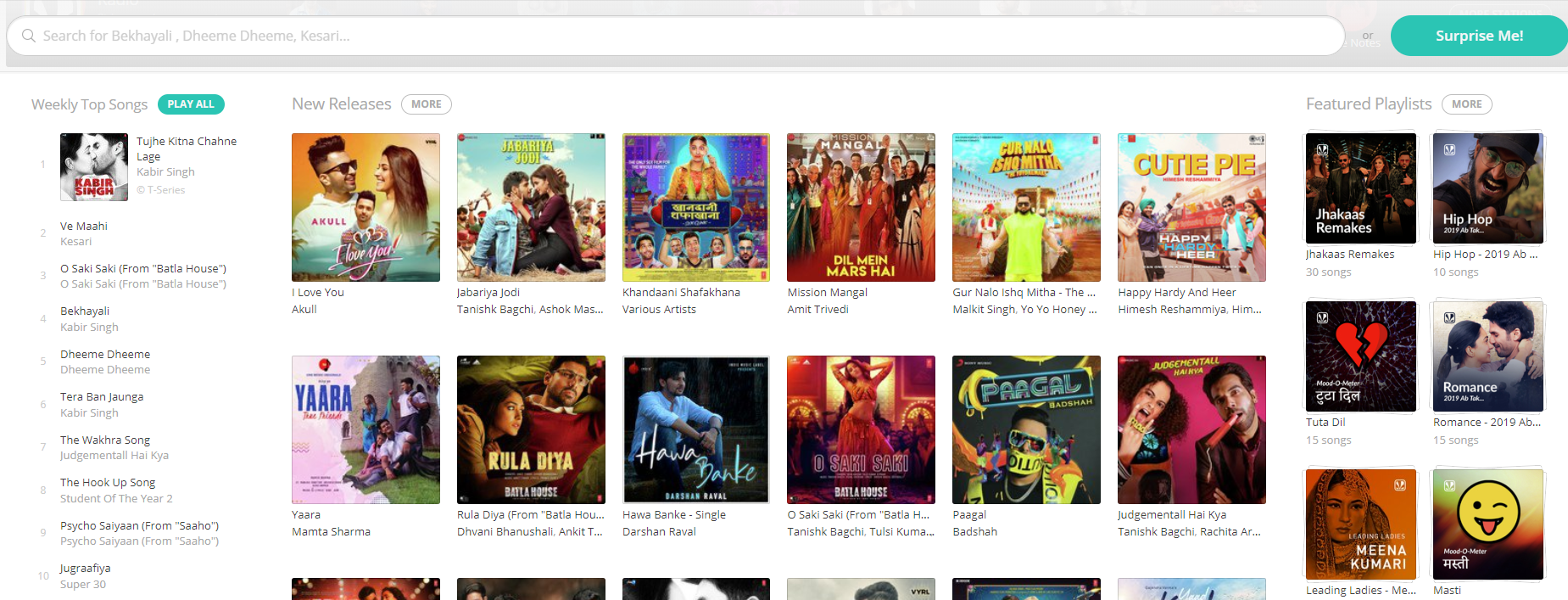Select Bekhayali song

coord(85,311)
